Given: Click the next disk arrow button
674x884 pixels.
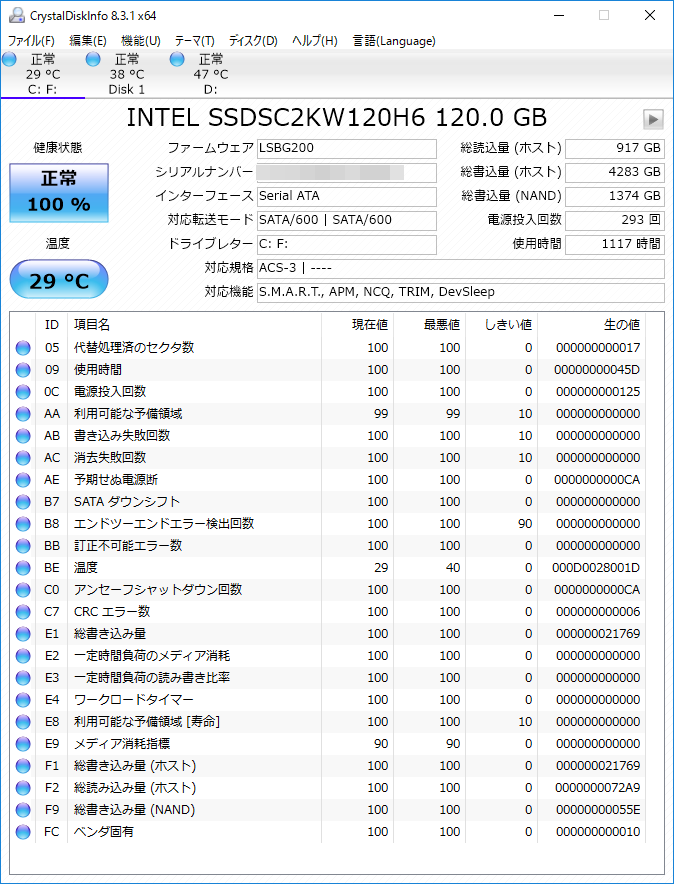Looking at the screenshot, I should [x=653, y=119].
